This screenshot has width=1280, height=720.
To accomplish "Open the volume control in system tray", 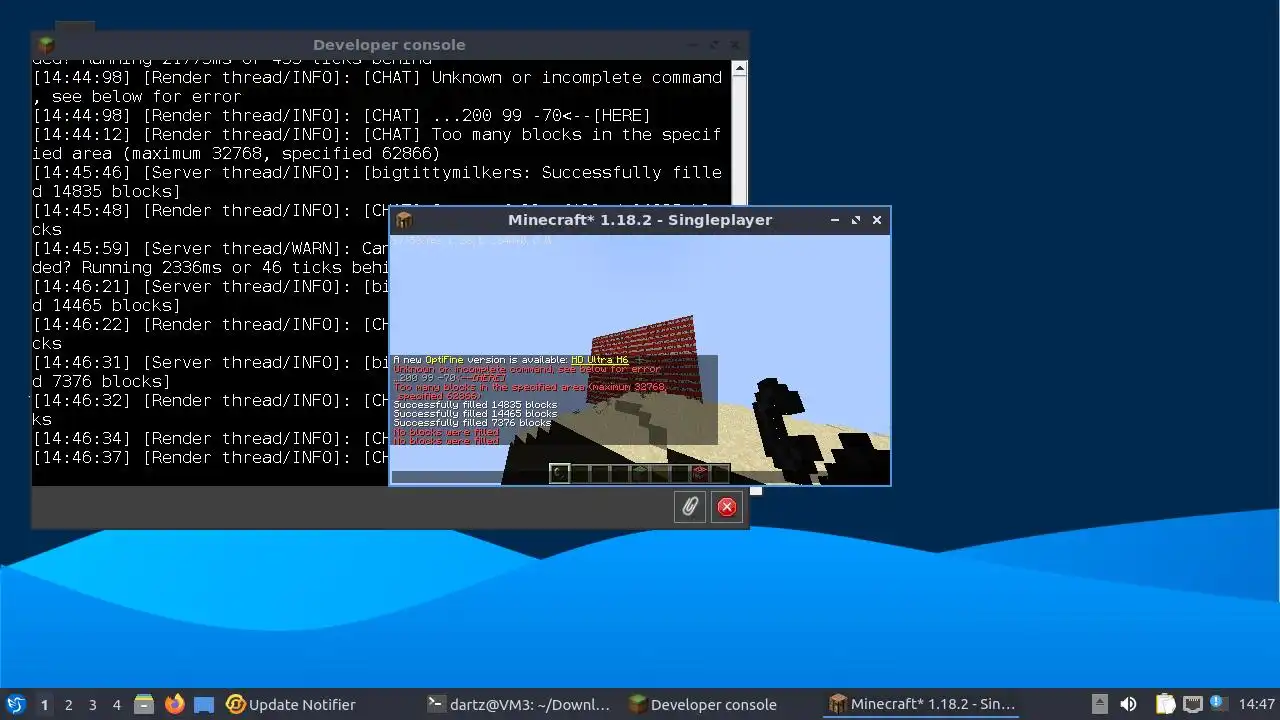I will 1129,704.
